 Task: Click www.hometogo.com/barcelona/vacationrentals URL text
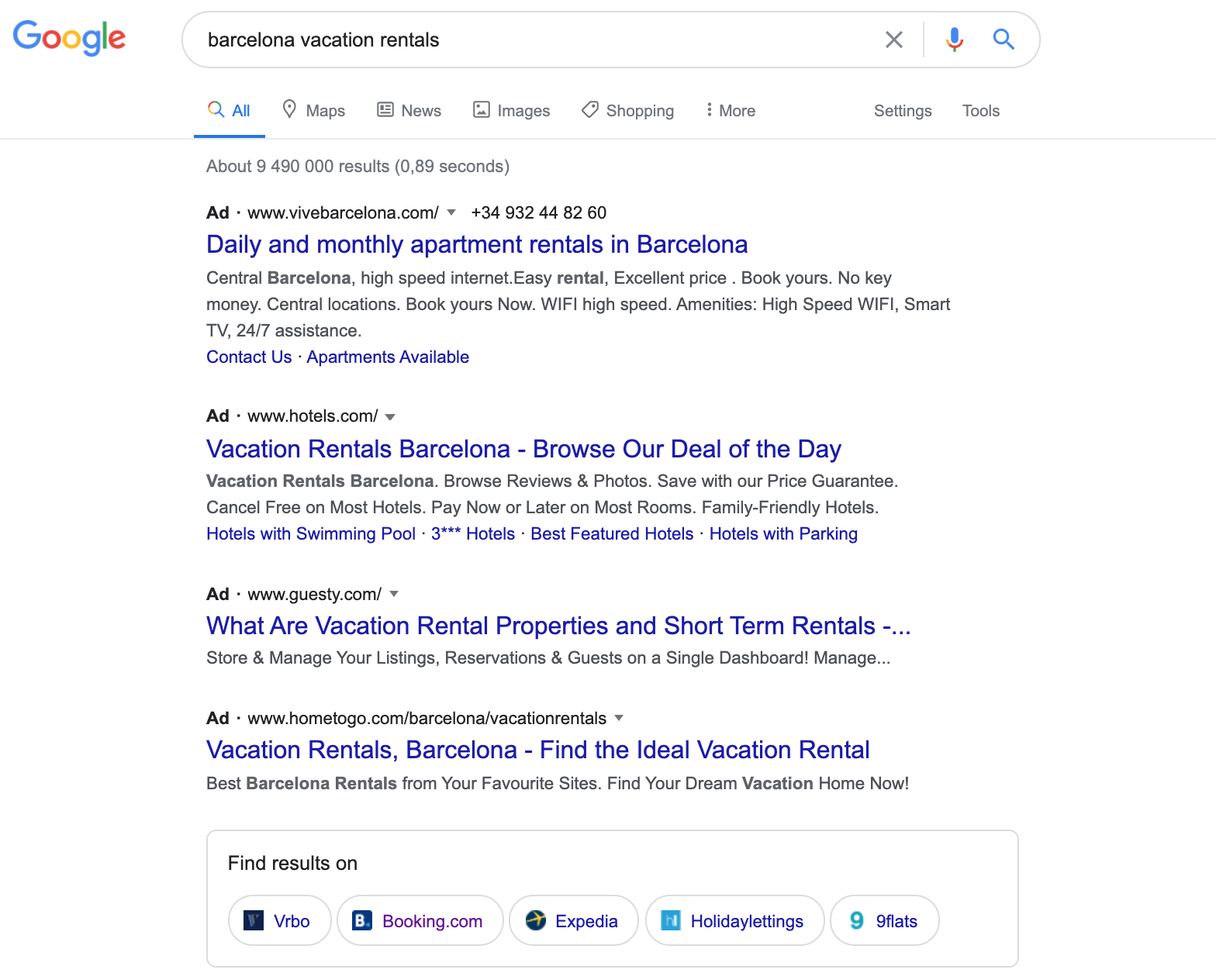coord(427,719)
